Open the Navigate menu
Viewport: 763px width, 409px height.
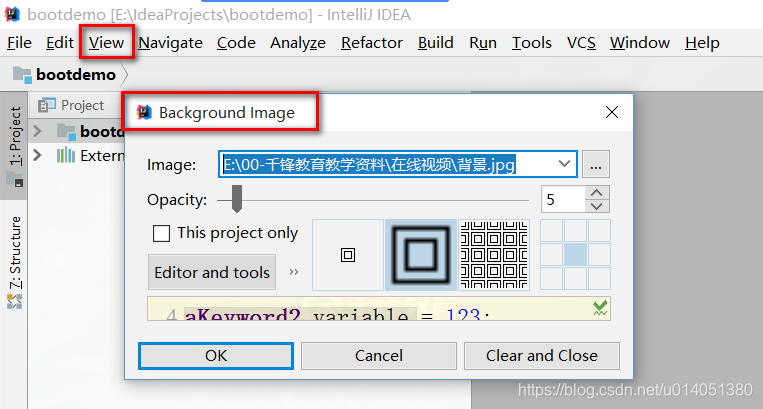pyautogui.click(x=170, y=43)
